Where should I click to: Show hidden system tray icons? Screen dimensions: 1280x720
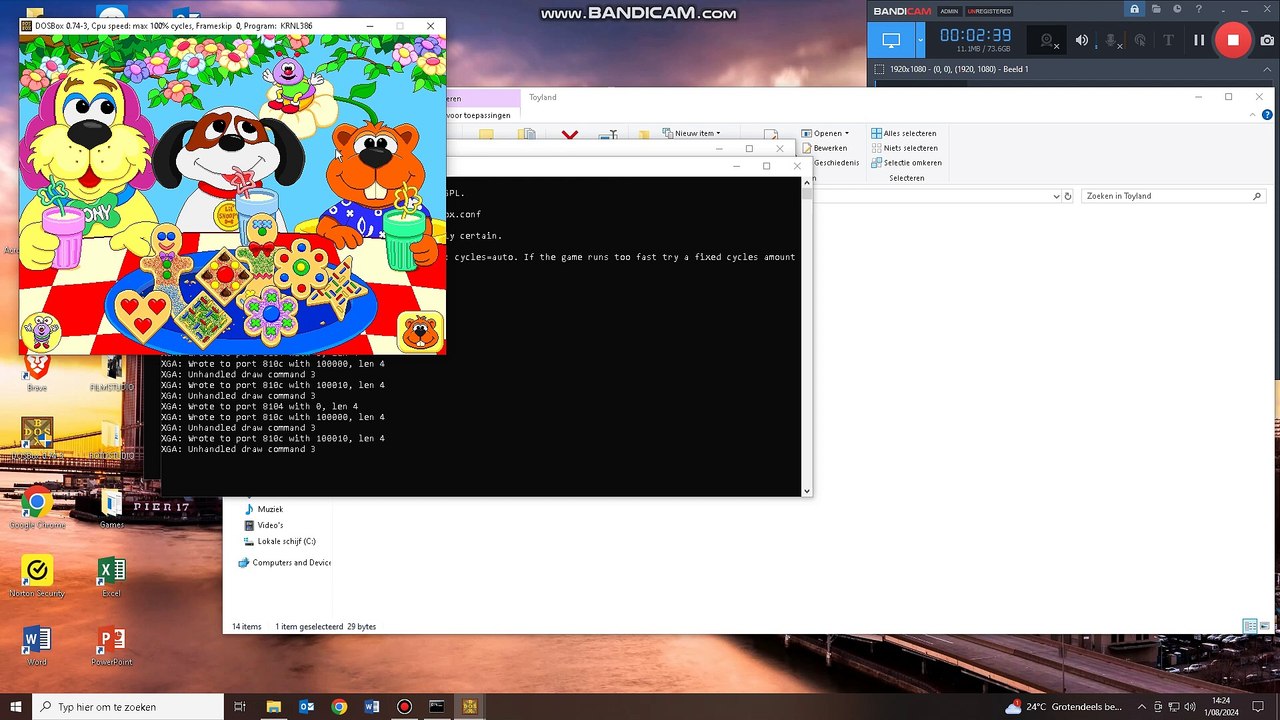click(1142, 707)
